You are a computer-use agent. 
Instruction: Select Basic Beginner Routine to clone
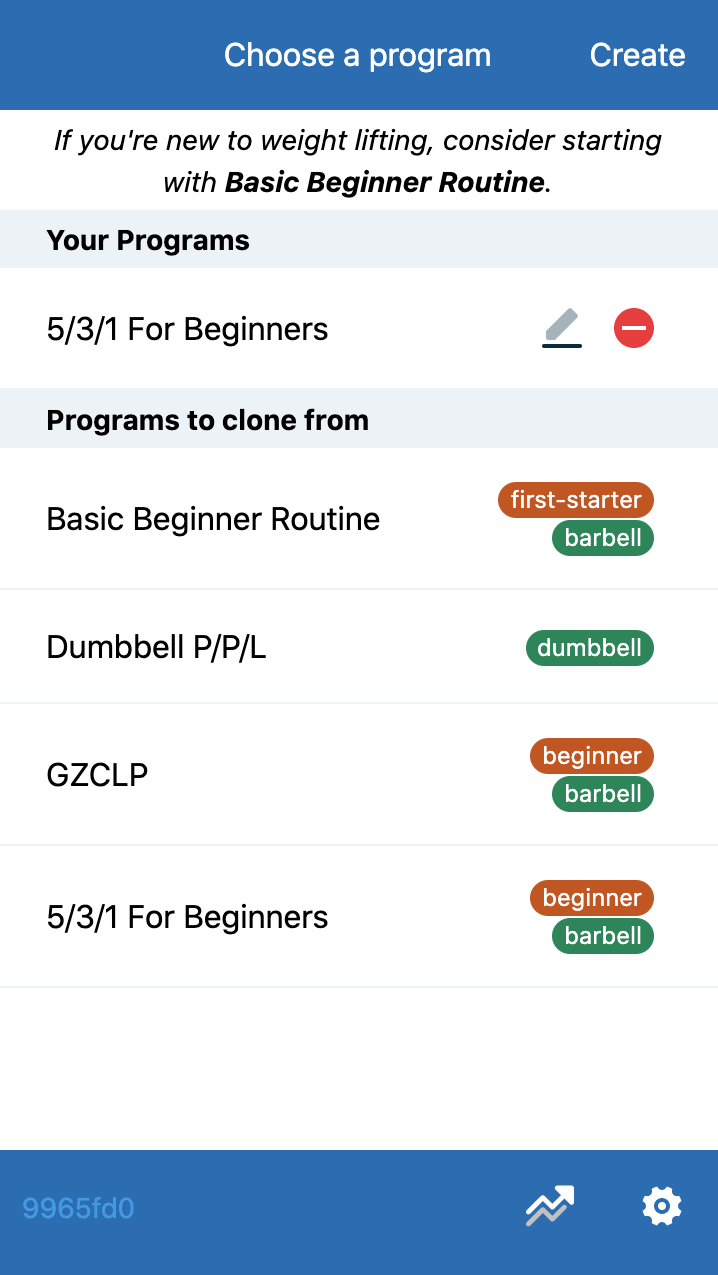point(359,519)
